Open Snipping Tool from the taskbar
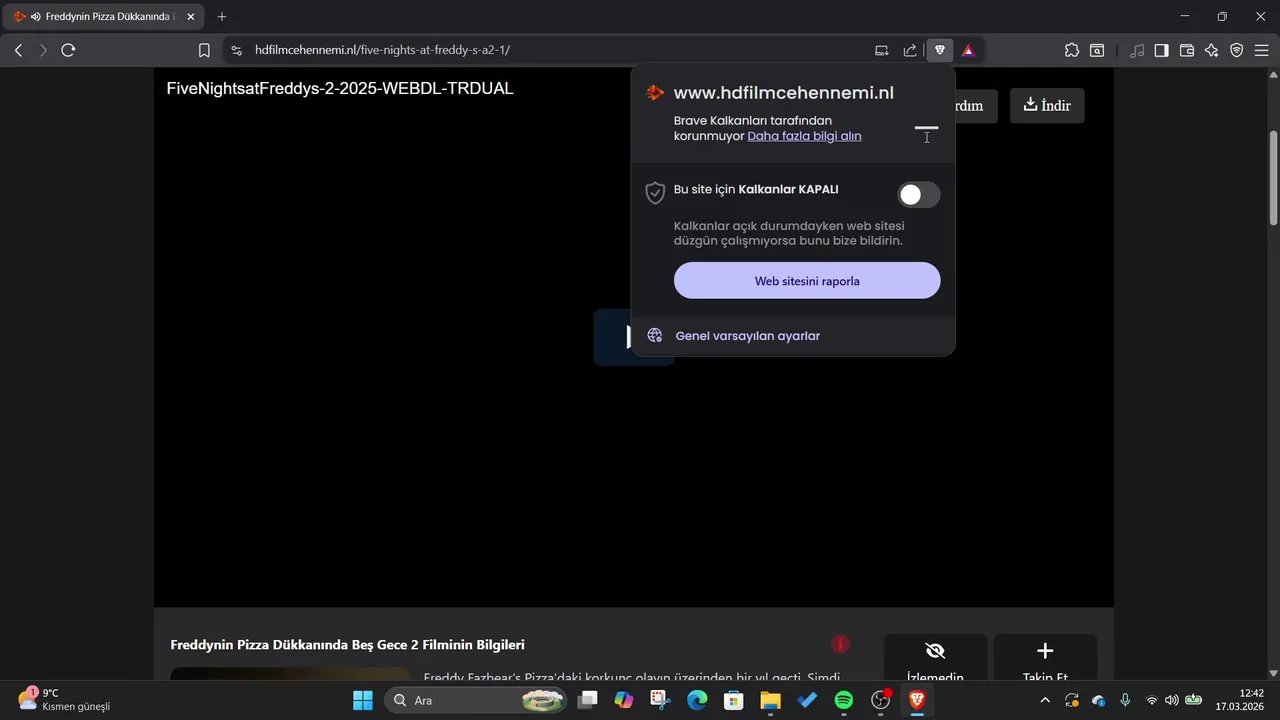 point(660,700)
